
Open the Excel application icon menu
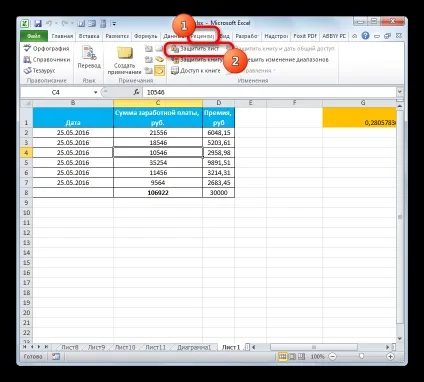point(25,24)
